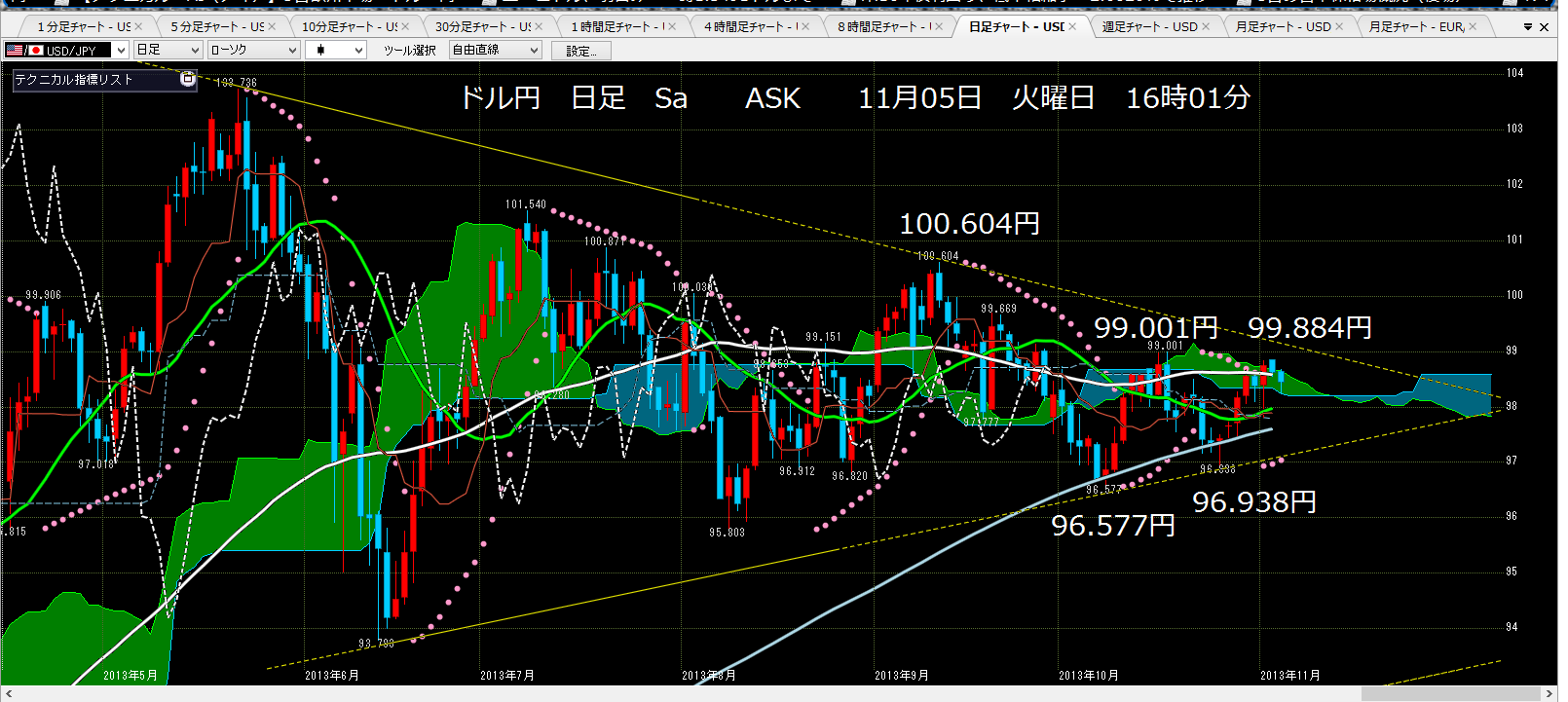Screen dimensions: 1568x702
Task: Close the 30分足チャート tab
Action: coord(539,26)
